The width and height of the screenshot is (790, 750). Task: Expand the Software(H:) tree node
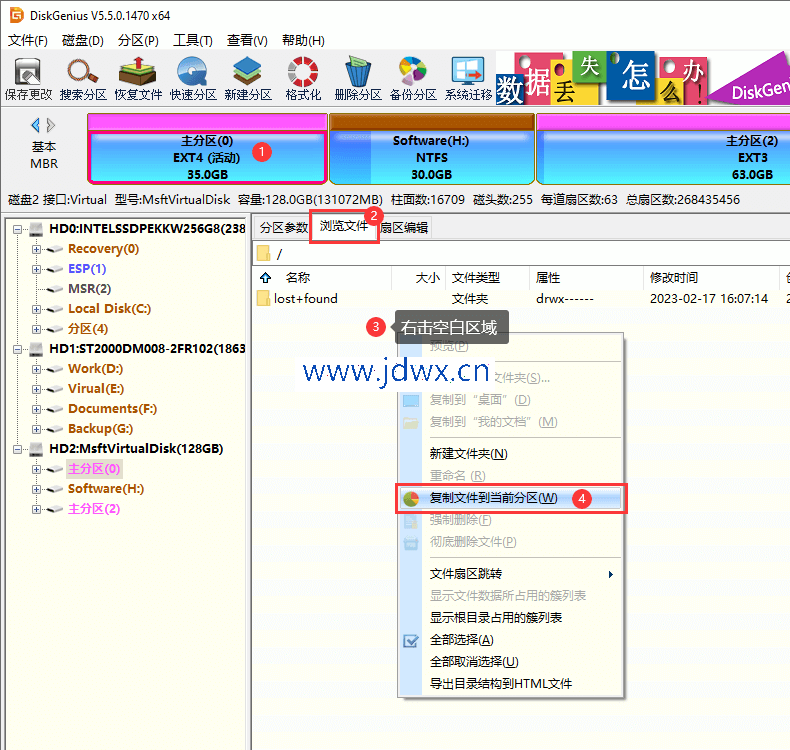click(x=36, y=489)
